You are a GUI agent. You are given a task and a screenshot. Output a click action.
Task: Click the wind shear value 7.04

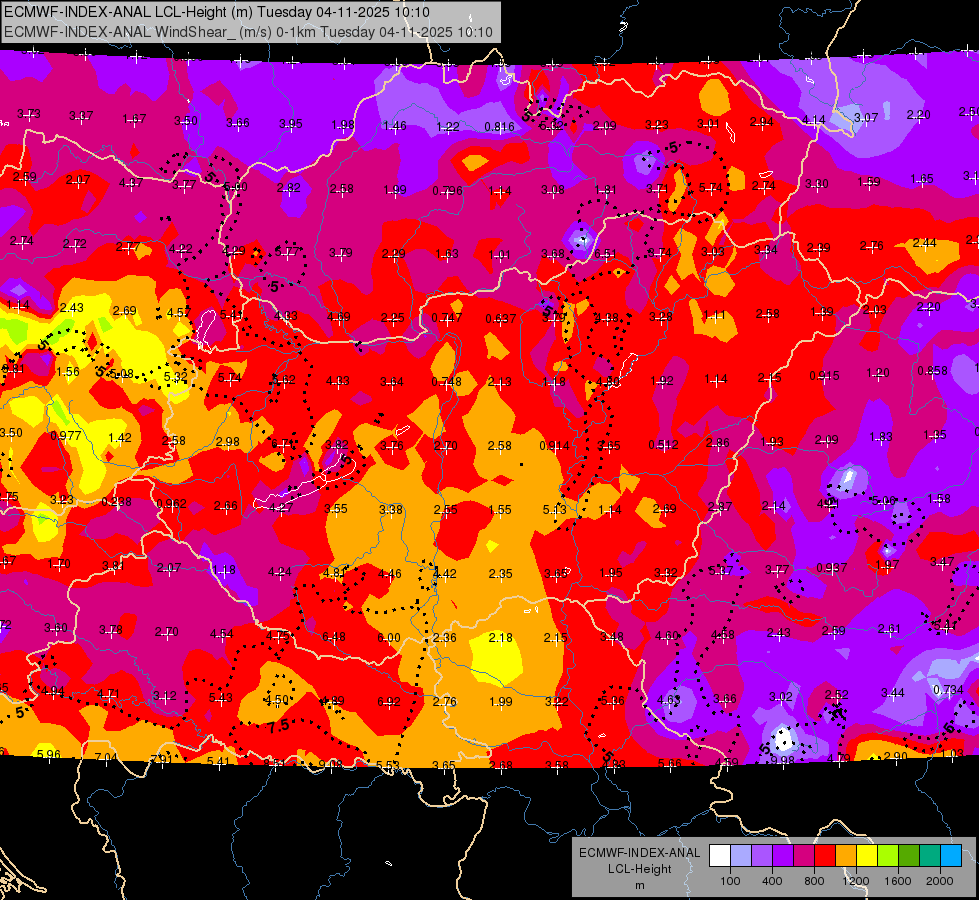[106, 757]
